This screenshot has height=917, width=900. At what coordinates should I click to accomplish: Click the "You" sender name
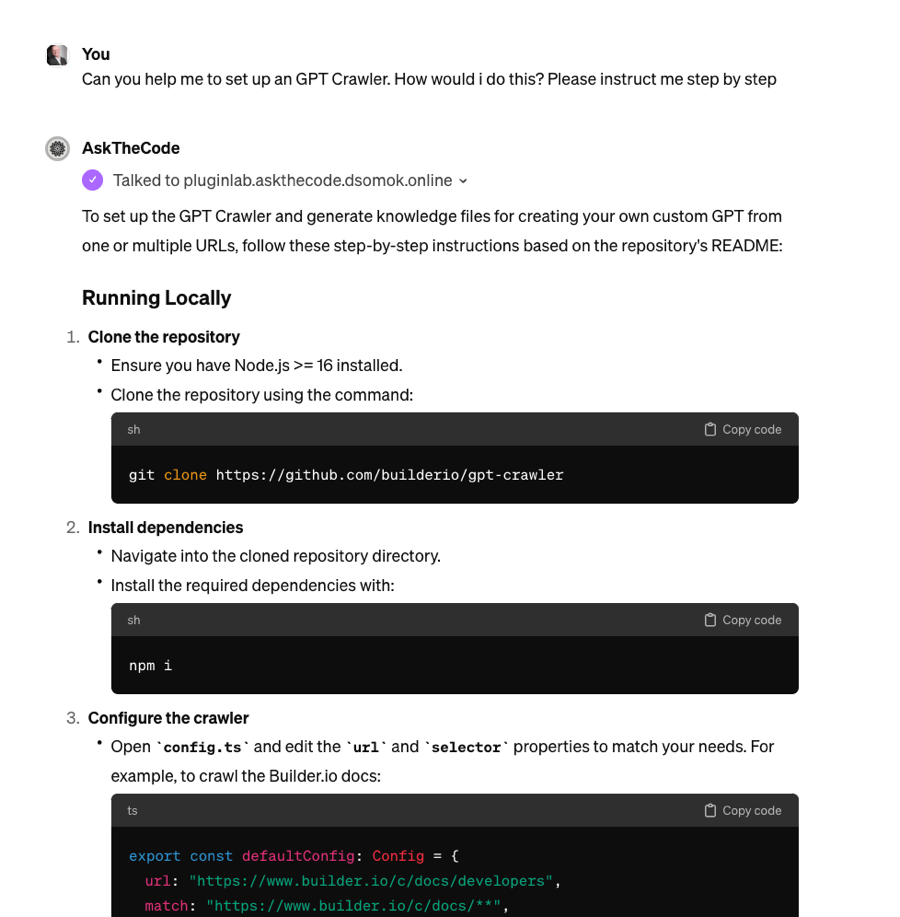coord(96,54)
